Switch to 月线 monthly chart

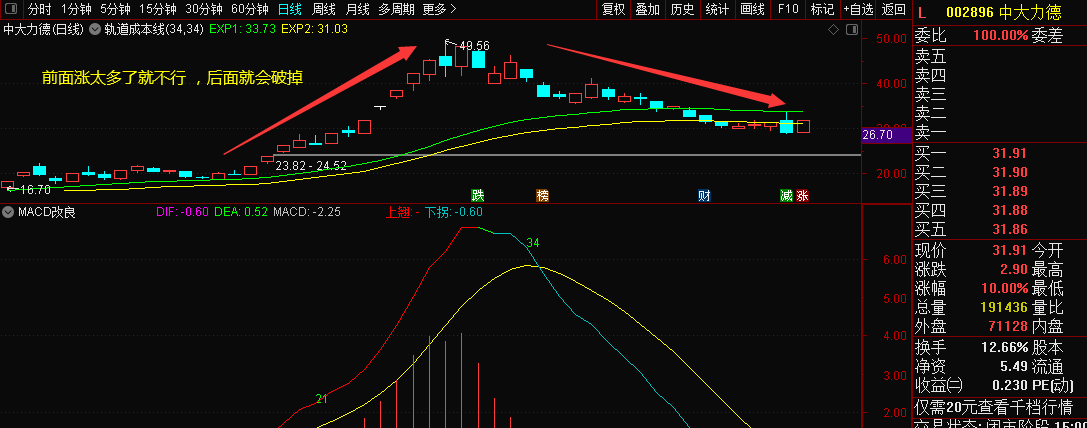pos(358,10)
